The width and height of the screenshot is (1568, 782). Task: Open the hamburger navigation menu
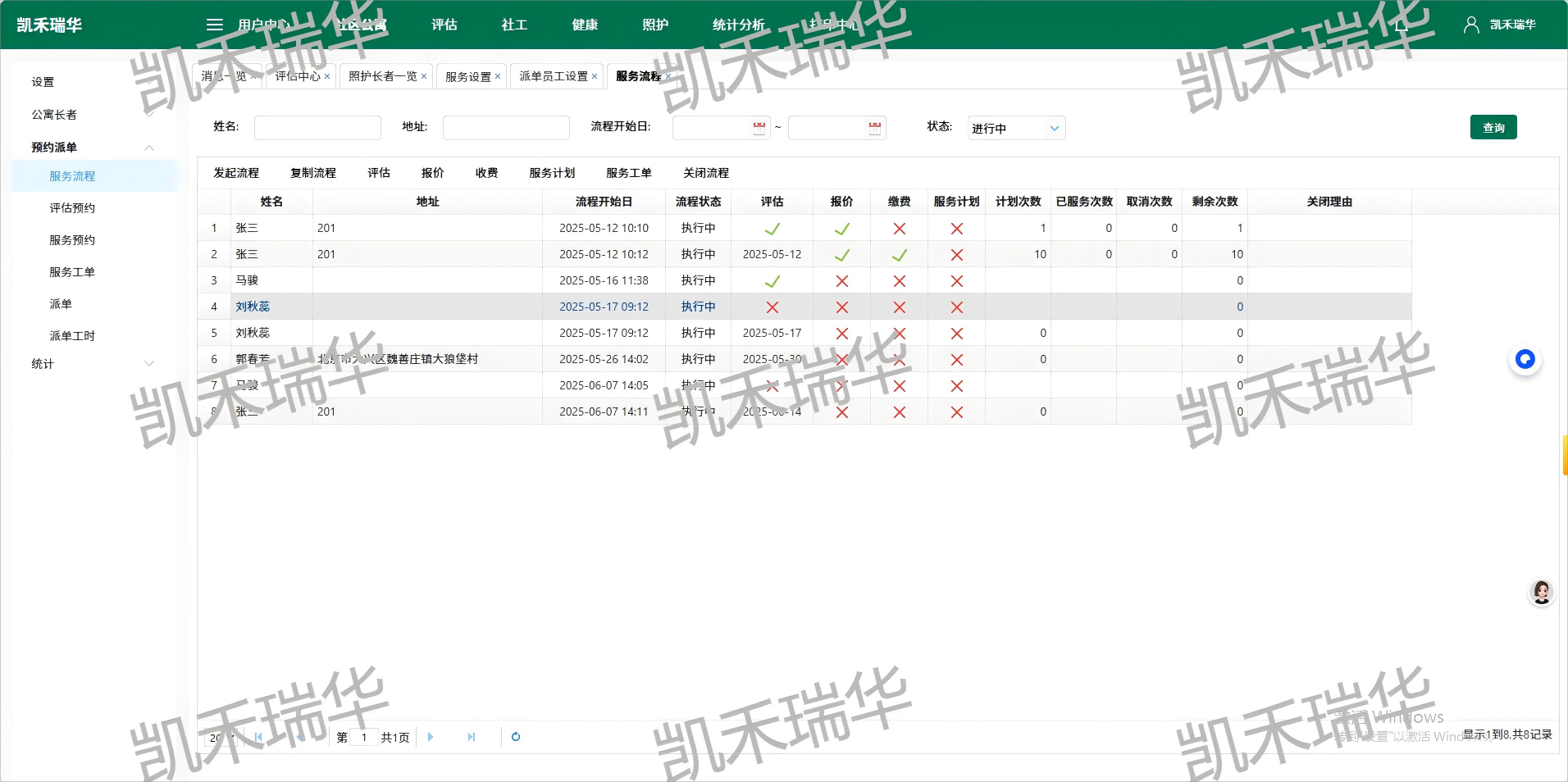tap(214, 25)
